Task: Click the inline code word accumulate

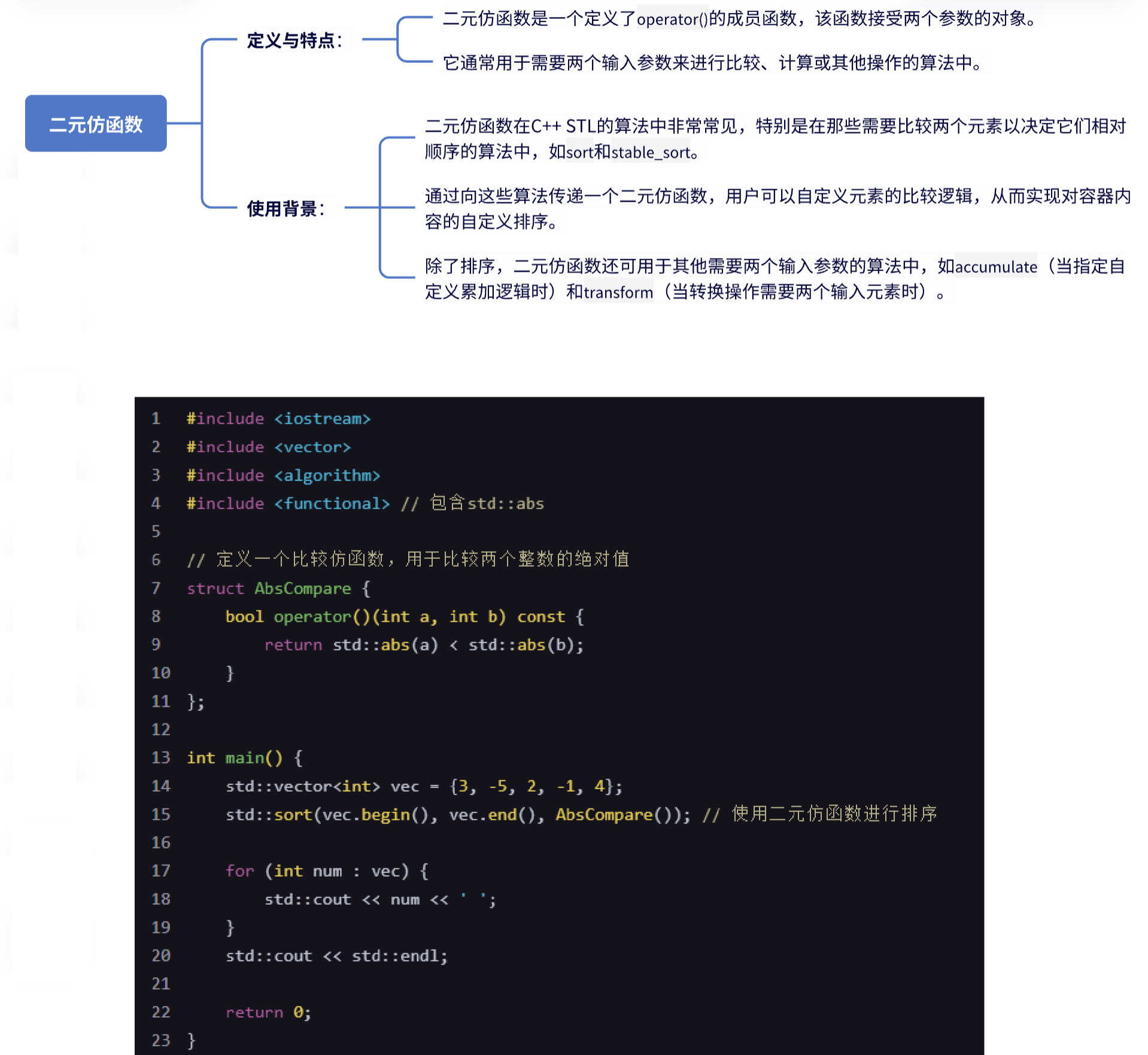Action: (x=996, y=267)
